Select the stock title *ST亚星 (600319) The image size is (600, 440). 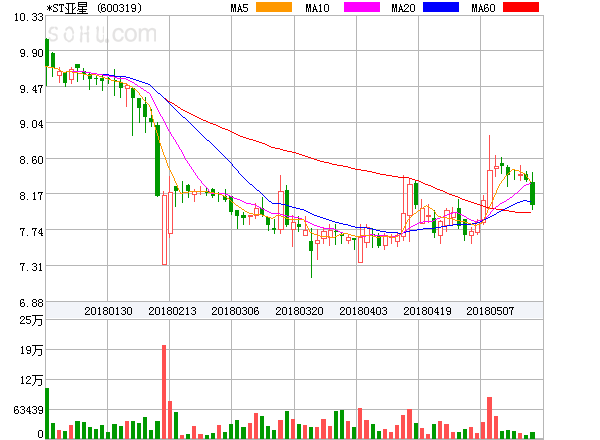94,8
